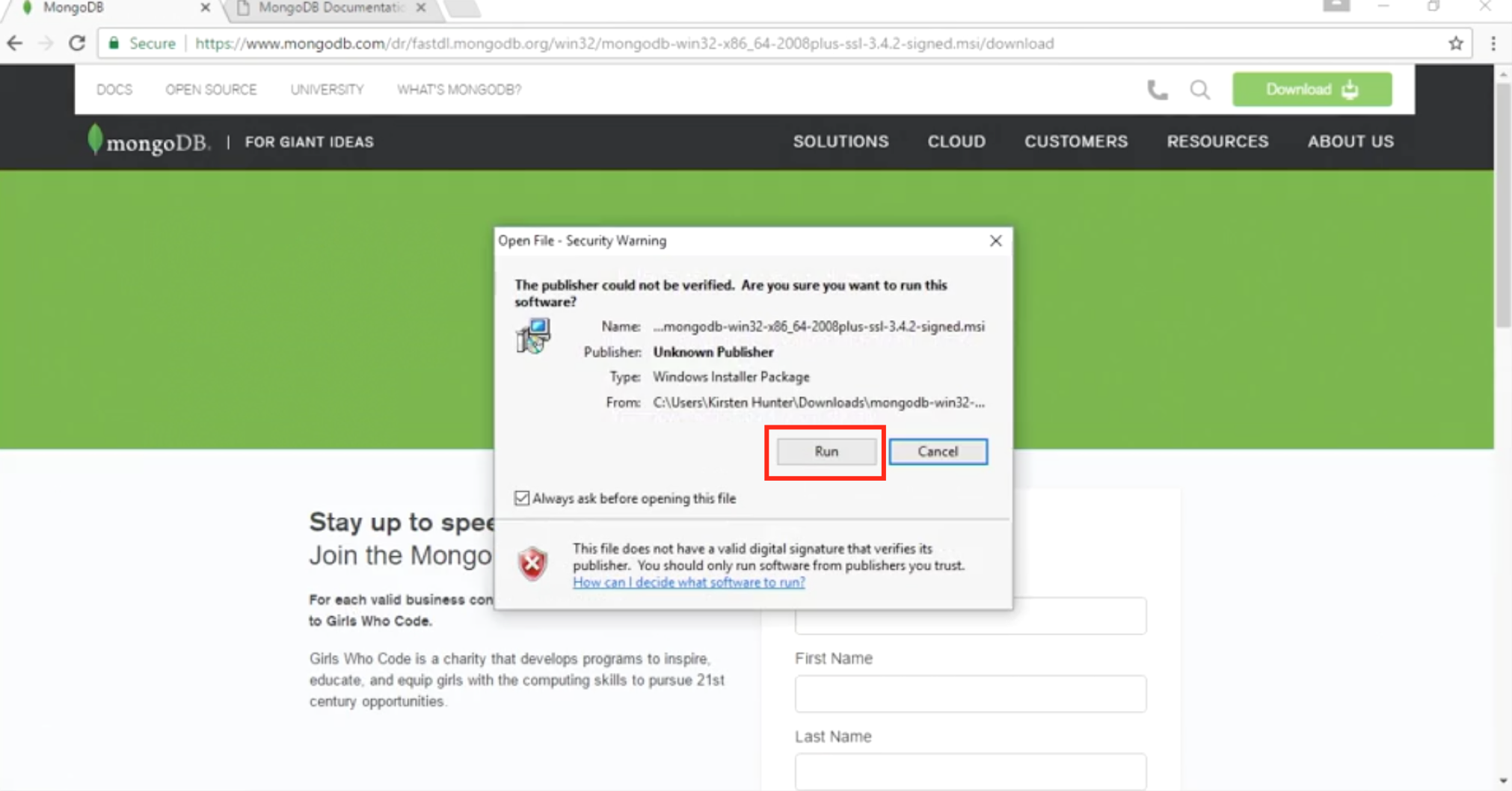1512x791 pixels.
Task: Click the installer package icon in dialog
Action: pos(533,335)
